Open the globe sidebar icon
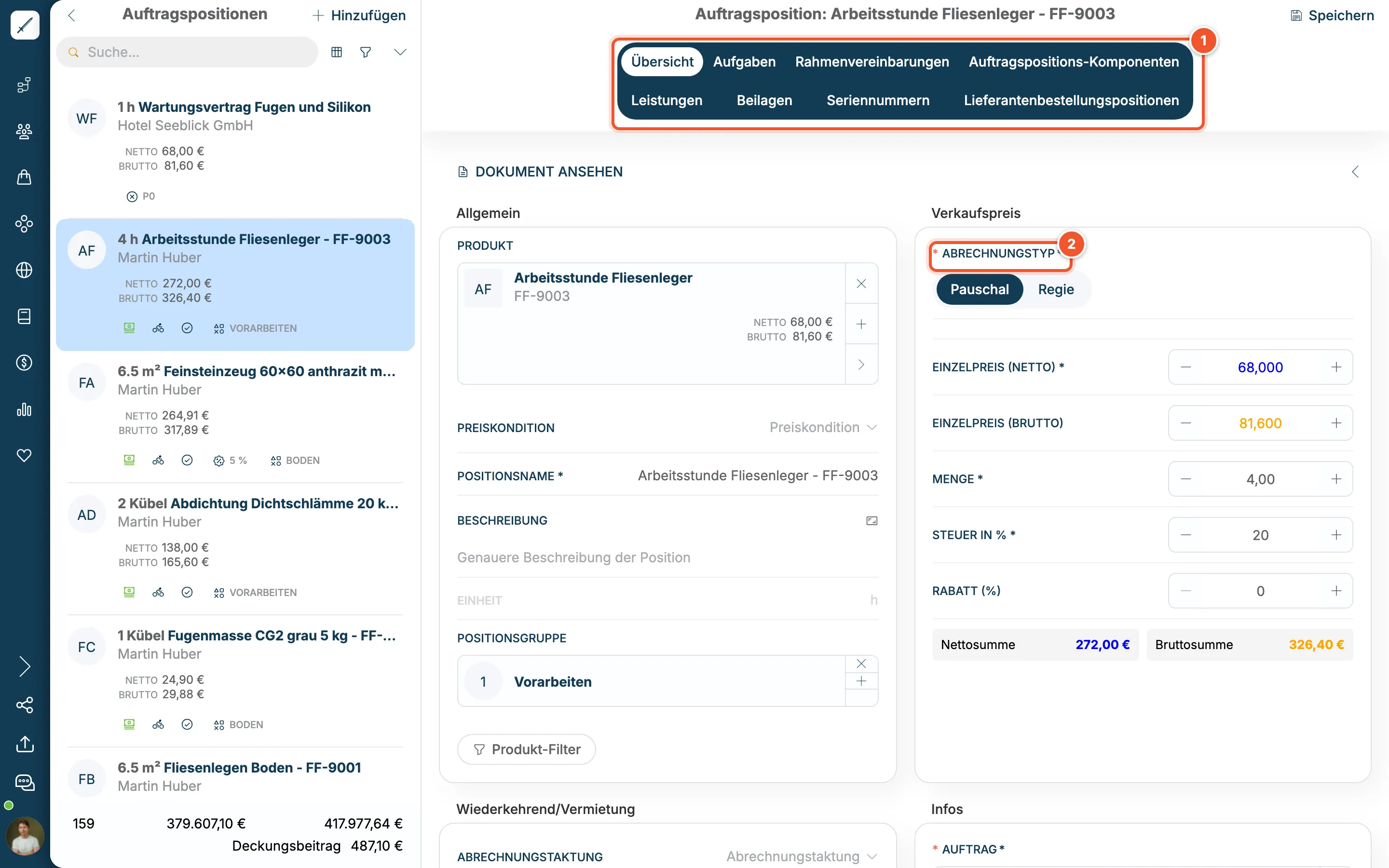The height and width of the screenshot is (868, 1389). 24,270
